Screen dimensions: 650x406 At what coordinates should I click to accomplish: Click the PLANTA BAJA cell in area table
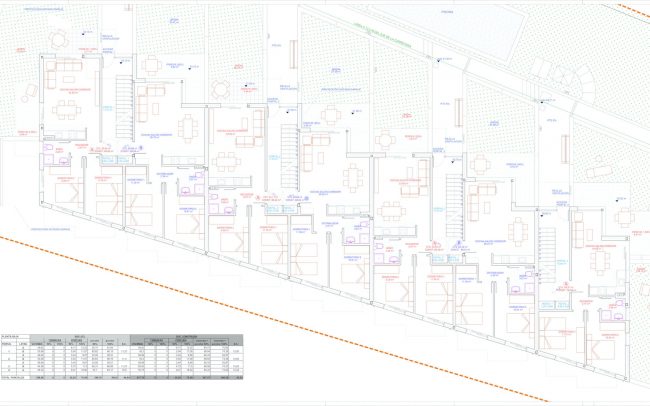click(x=12, y=337)
